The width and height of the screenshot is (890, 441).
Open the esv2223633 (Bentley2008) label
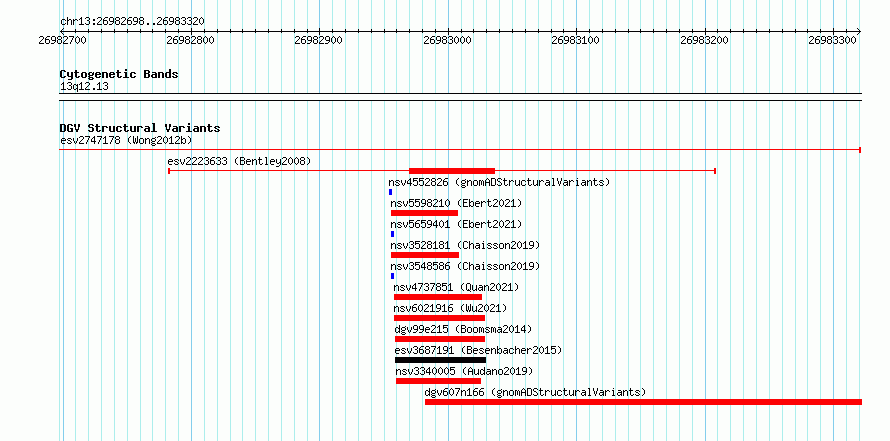[x=239, y=161]
